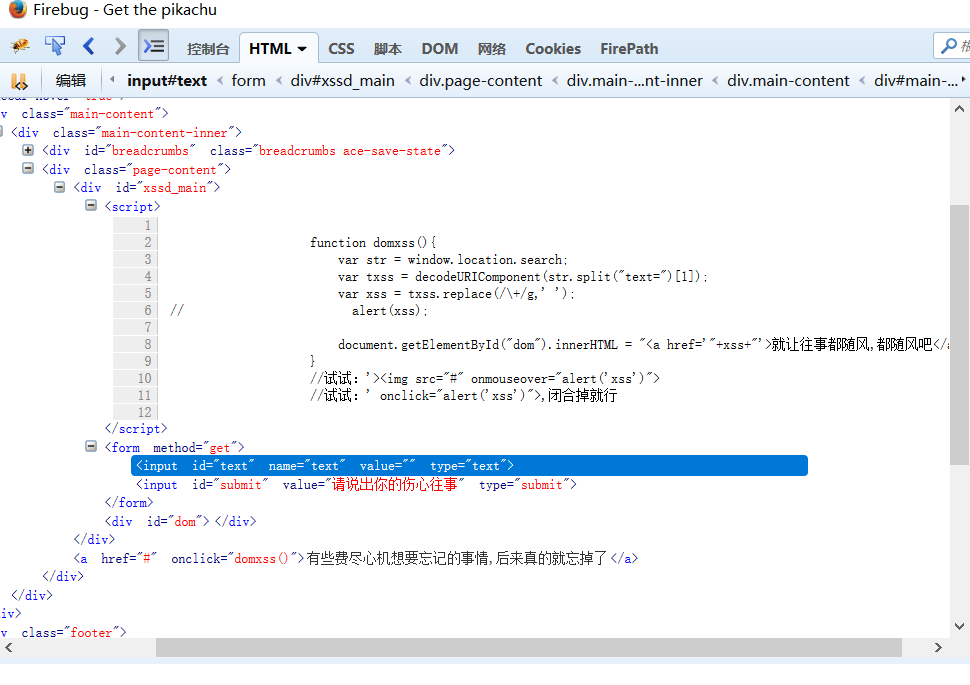This screenshot has width=970, height=685.
Task: Select form in the breadcrumb path
Action: [248, 81]
